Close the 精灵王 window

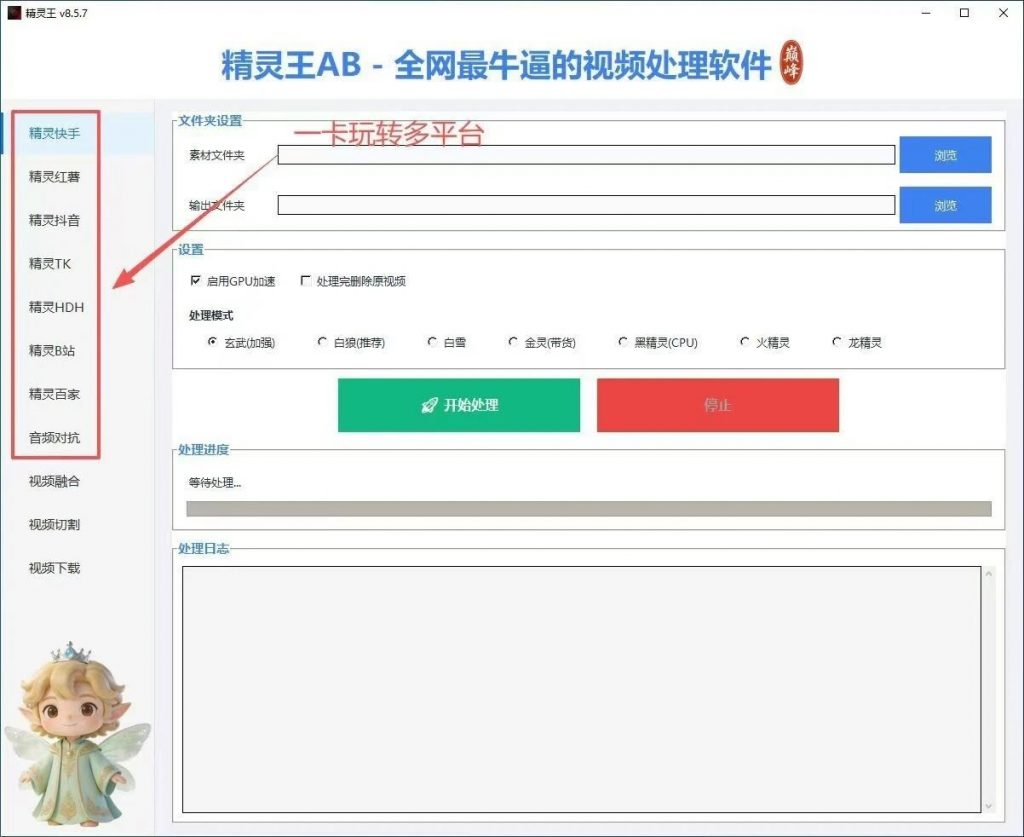(1003, 13)
